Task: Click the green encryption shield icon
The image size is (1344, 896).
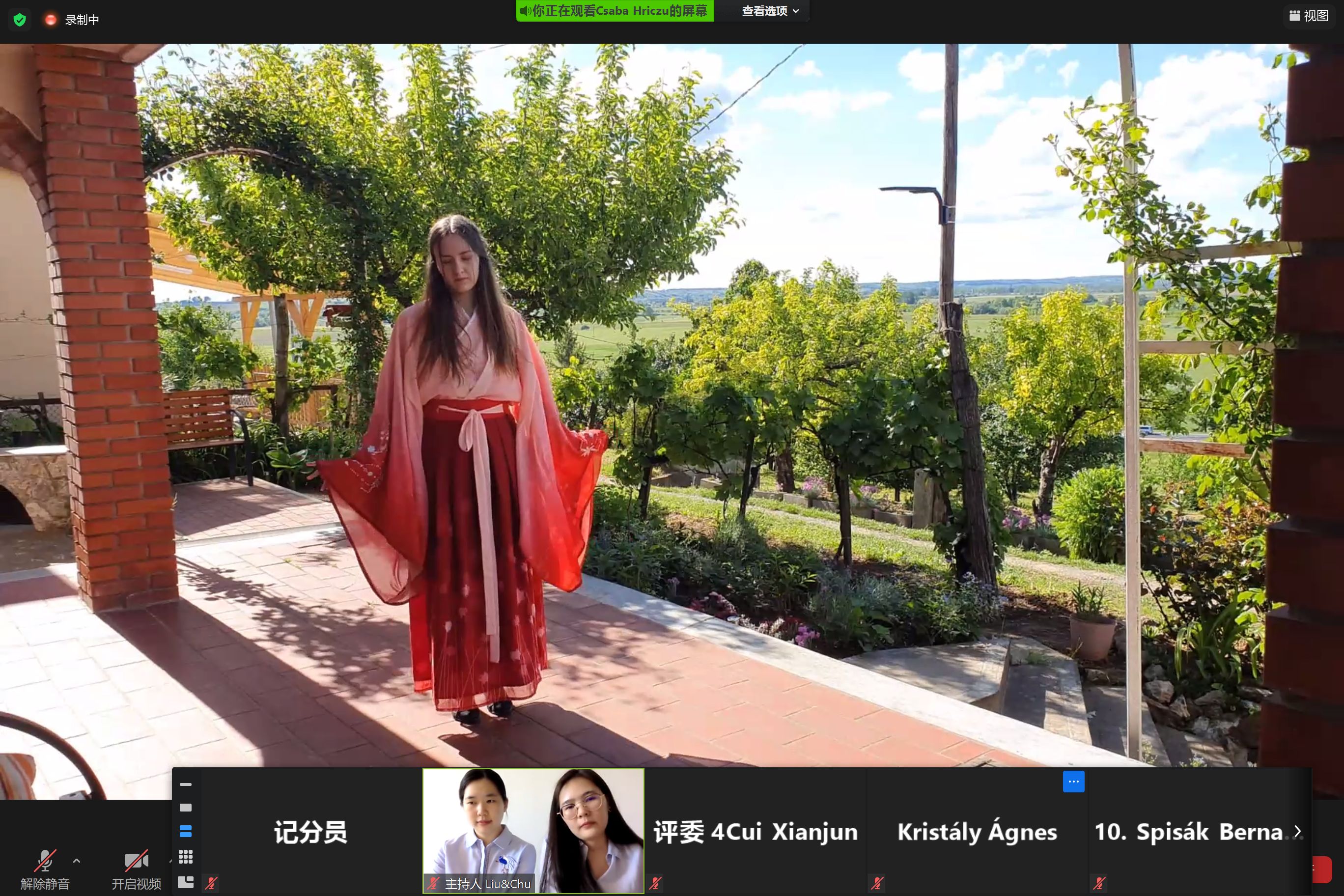Action: click(x=20, y=20)
